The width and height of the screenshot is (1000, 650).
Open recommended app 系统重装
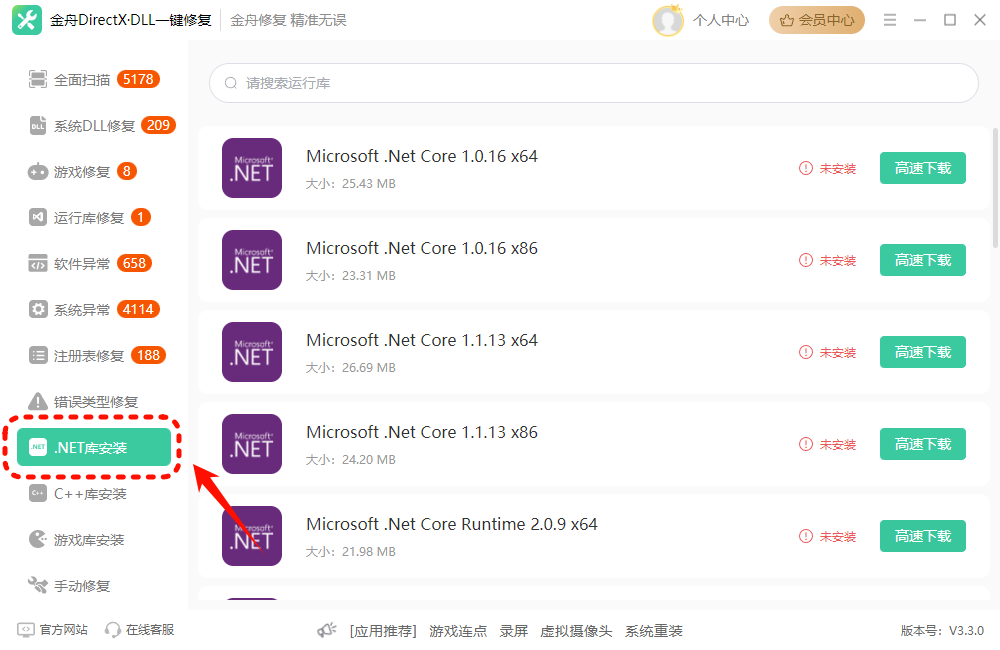pos(654,631)
